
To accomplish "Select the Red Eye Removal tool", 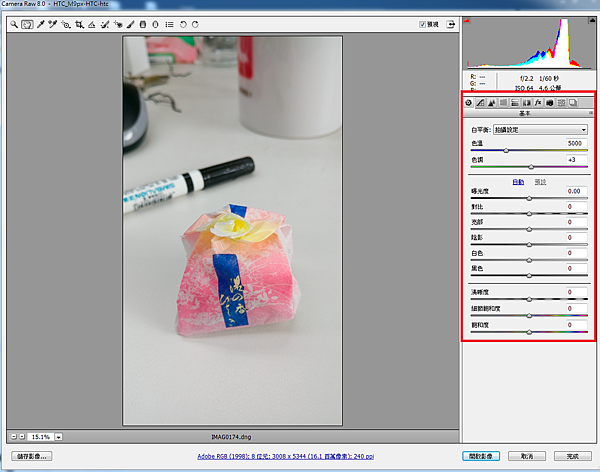I will click(118, 24).
